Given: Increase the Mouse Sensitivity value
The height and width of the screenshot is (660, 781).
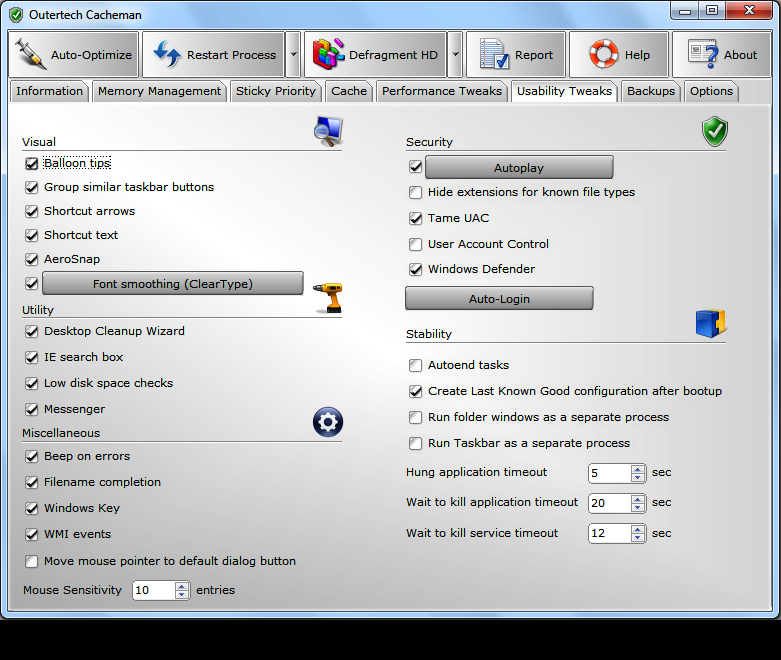Looking at the screenshot, I should click(182, 586).
